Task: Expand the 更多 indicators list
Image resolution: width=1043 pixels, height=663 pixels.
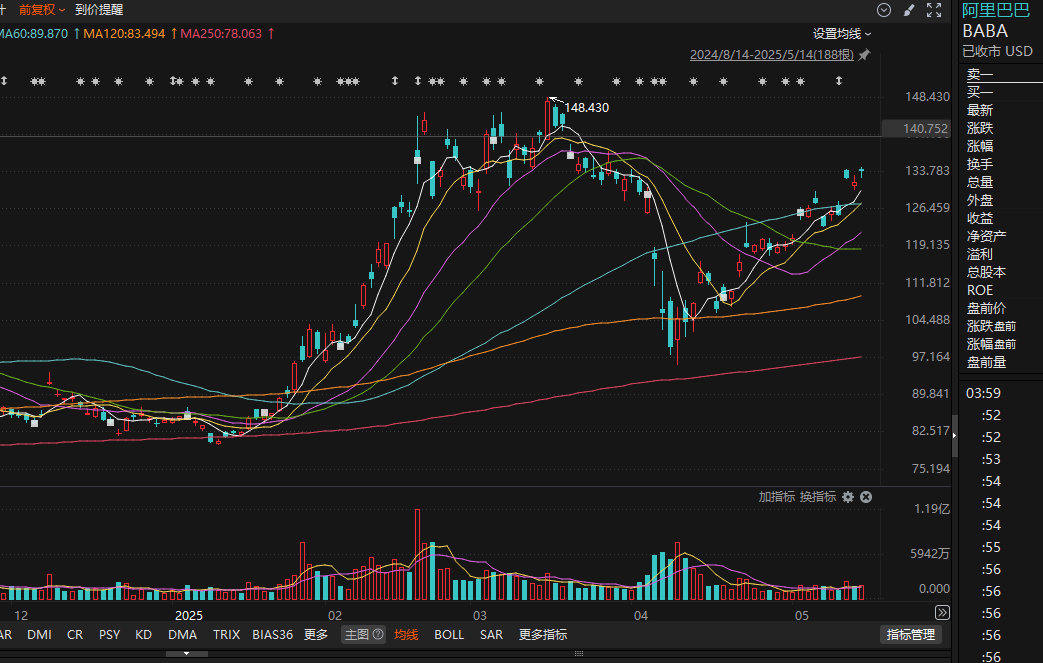Action: 316,635
